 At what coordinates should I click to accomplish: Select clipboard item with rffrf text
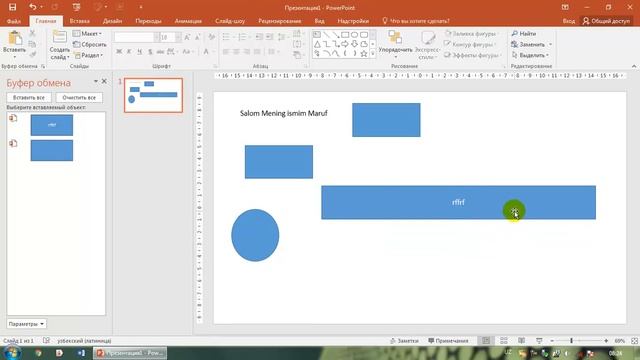52,125
